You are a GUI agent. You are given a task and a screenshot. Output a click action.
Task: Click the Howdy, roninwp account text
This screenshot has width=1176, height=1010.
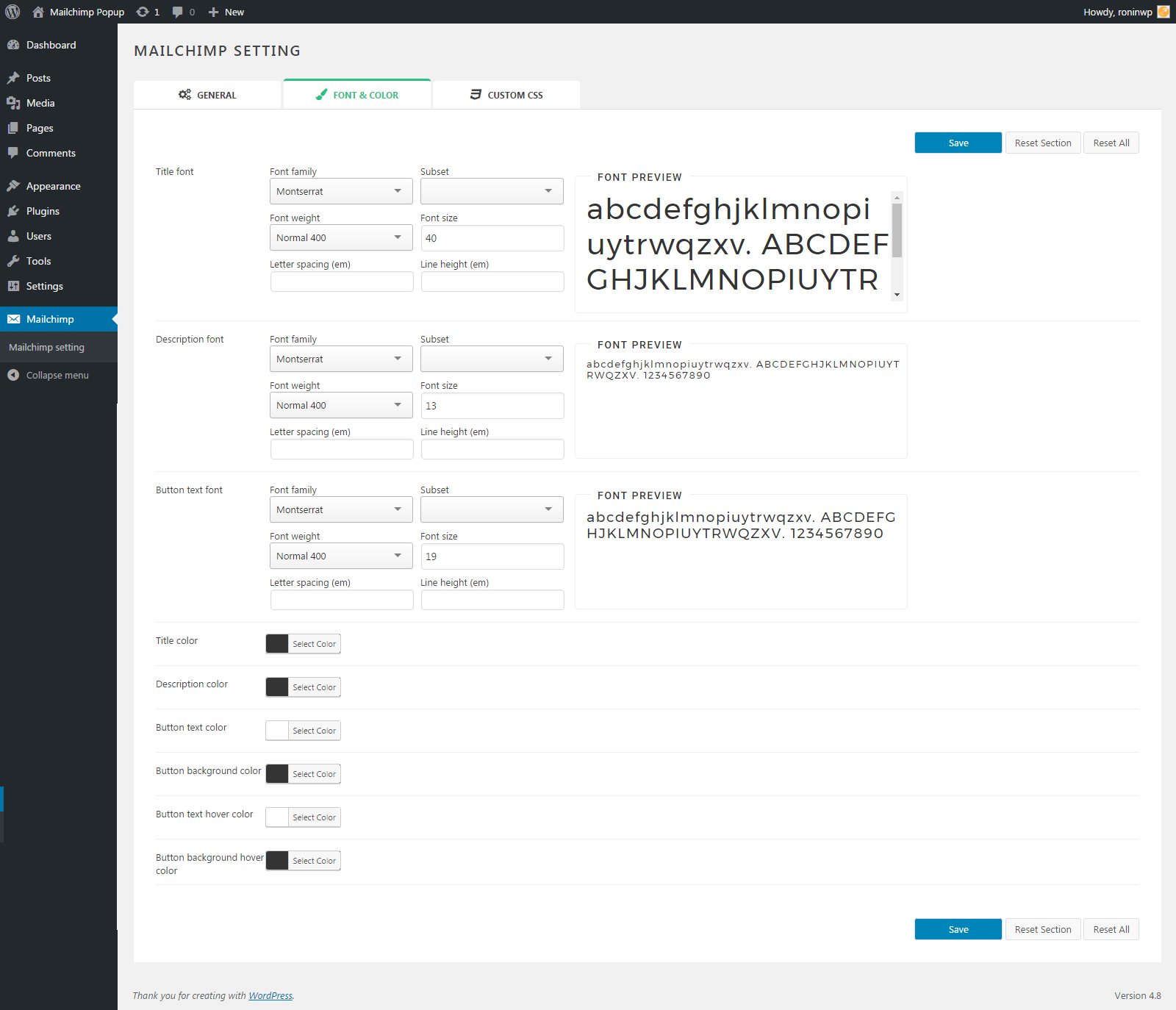[x=1117, y=12]
